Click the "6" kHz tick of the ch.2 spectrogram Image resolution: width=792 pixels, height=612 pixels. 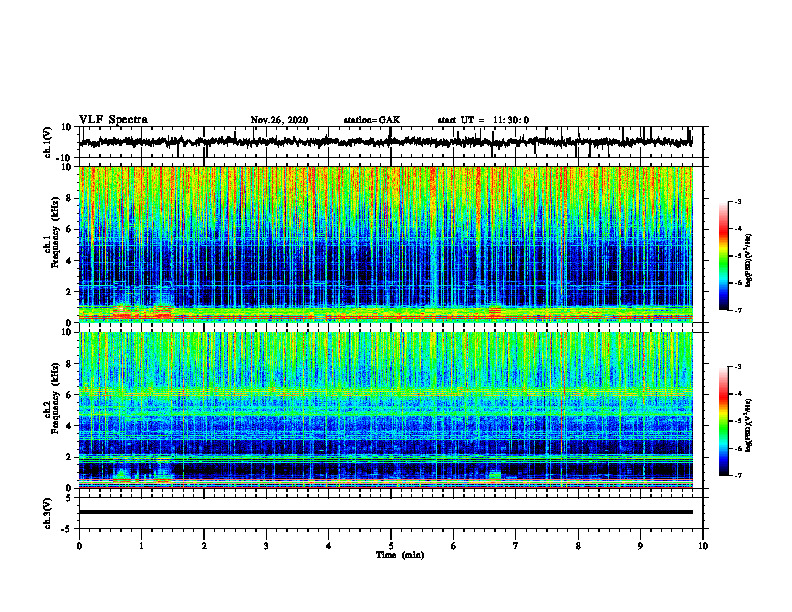pyautogui.click(x=69, y=395)
